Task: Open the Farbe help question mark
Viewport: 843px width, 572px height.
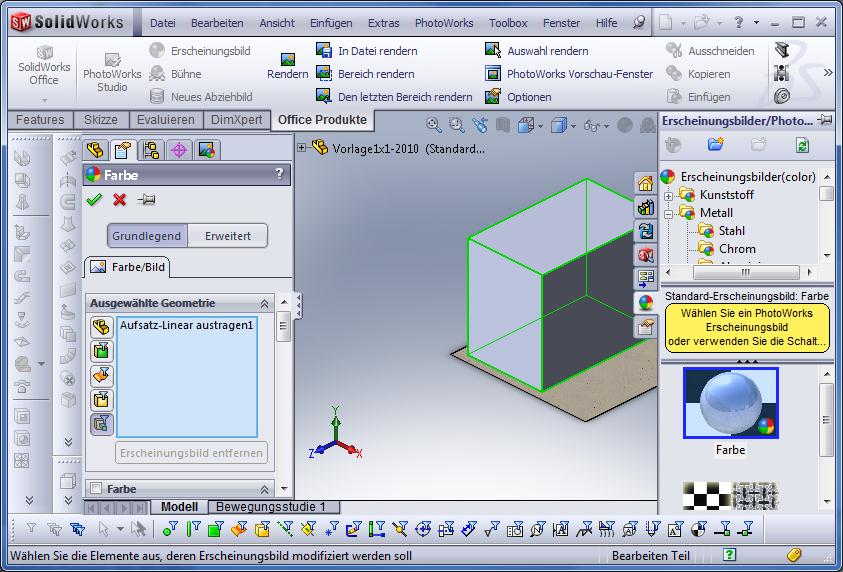Action: tap(279, 175)
